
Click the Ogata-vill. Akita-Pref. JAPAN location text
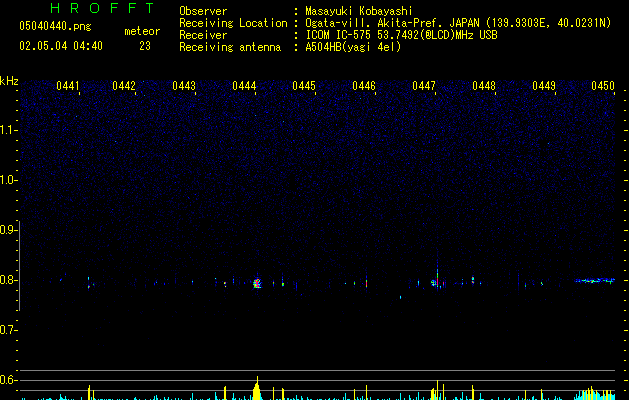[x=458, y=23]
